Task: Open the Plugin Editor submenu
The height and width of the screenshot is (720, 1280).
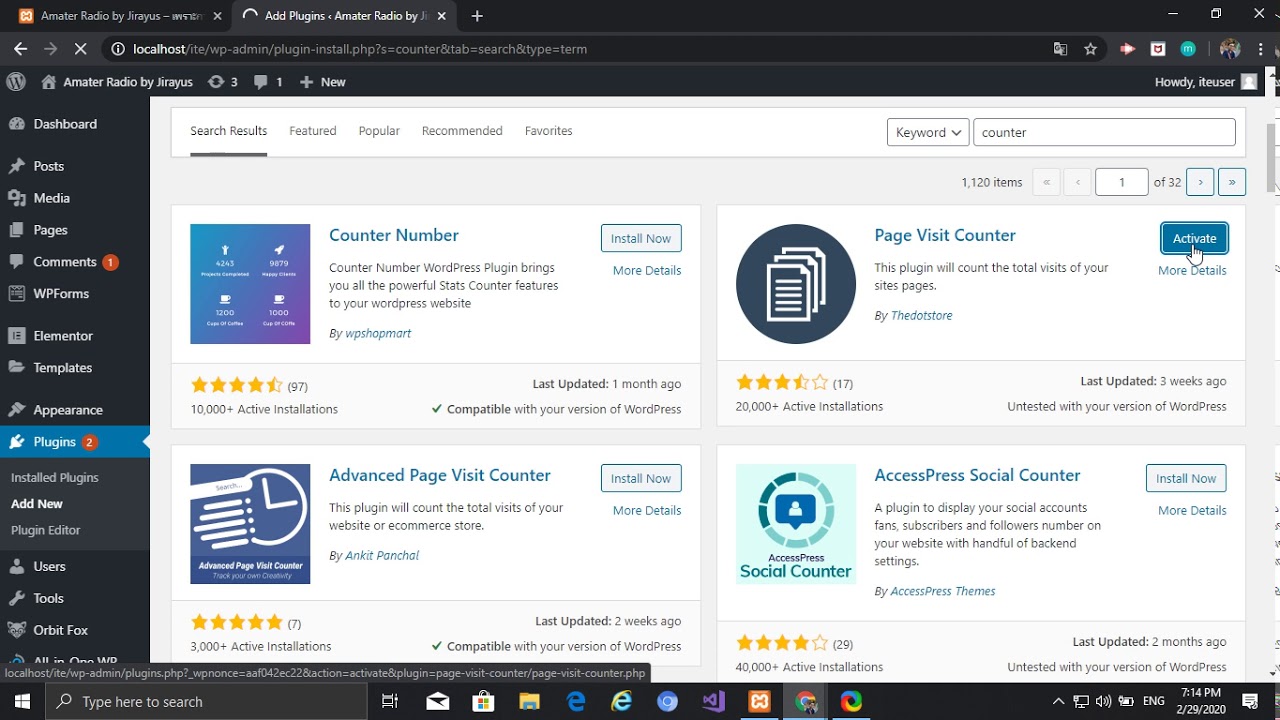Action: (x=45, y=530)
